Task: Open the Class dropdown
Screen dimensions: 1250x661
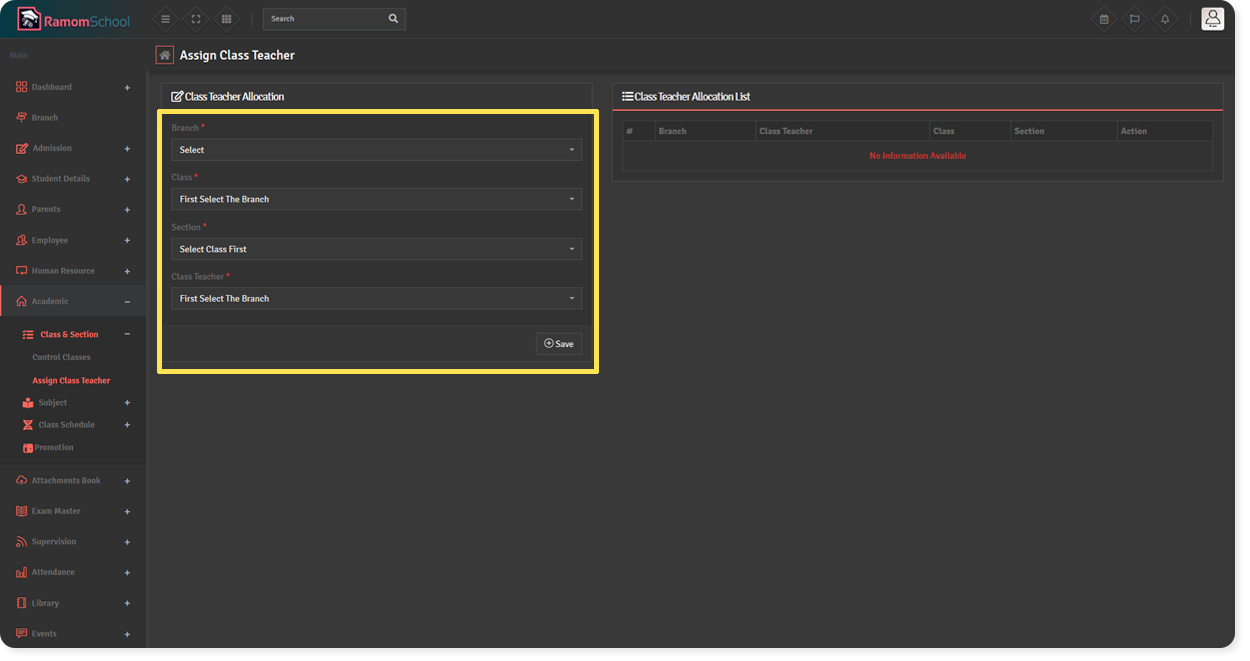Action: pyautogui.click(x=376, y=199)
